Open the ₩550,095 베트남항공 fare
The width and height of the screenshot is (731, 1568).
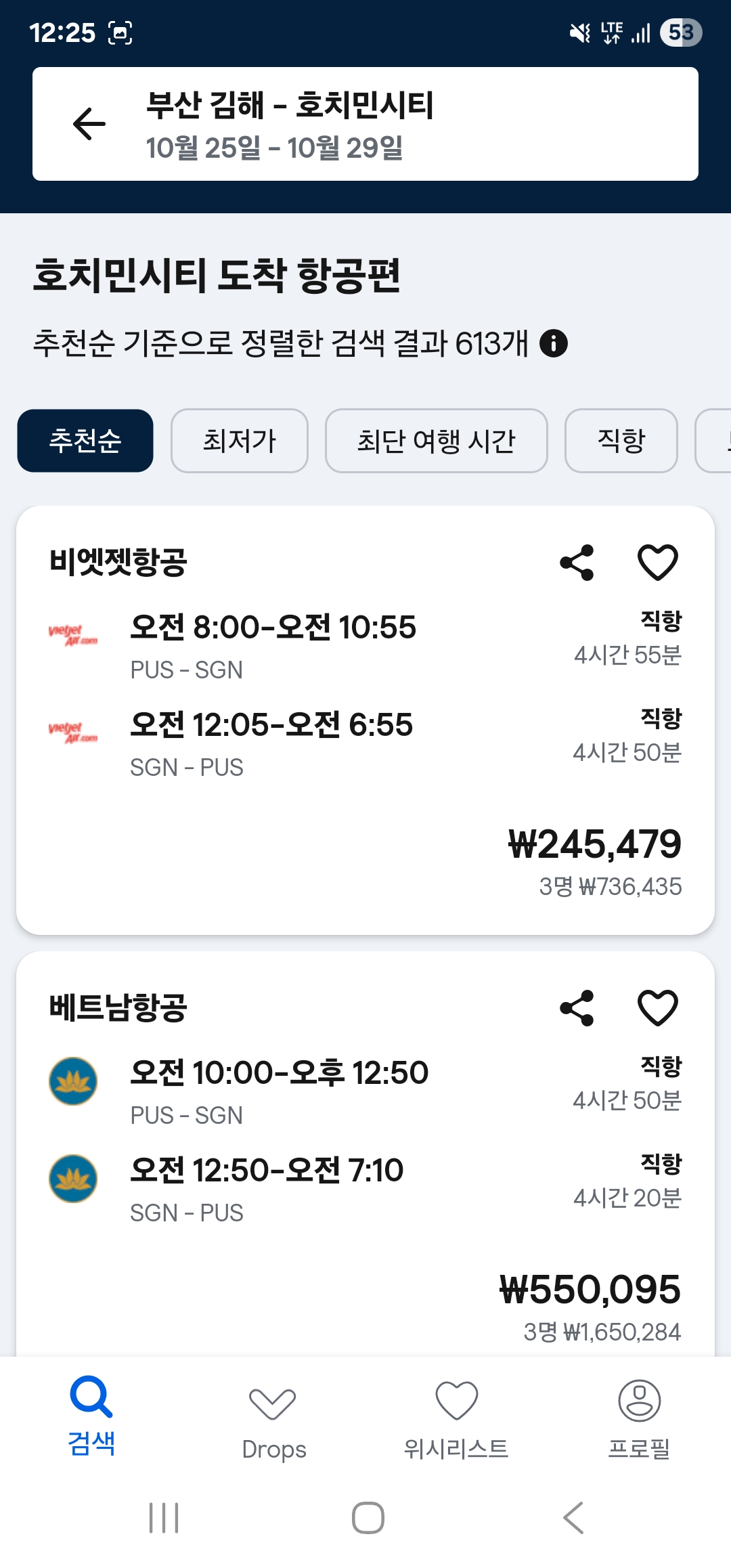(590, 1290)
